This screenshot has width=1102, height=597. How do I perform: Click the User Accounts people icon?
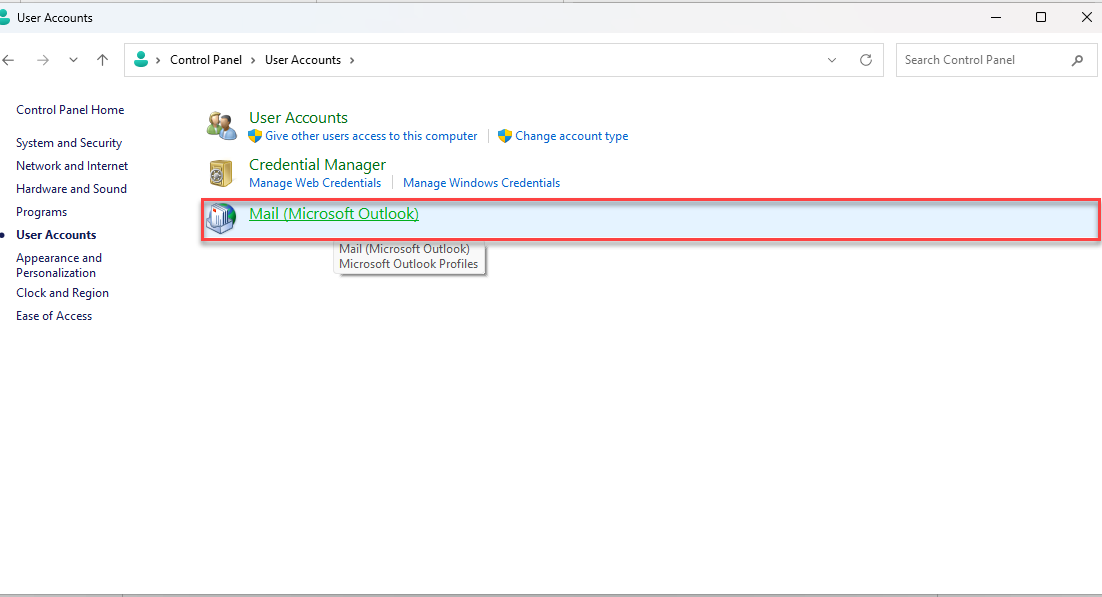point(220,126)
